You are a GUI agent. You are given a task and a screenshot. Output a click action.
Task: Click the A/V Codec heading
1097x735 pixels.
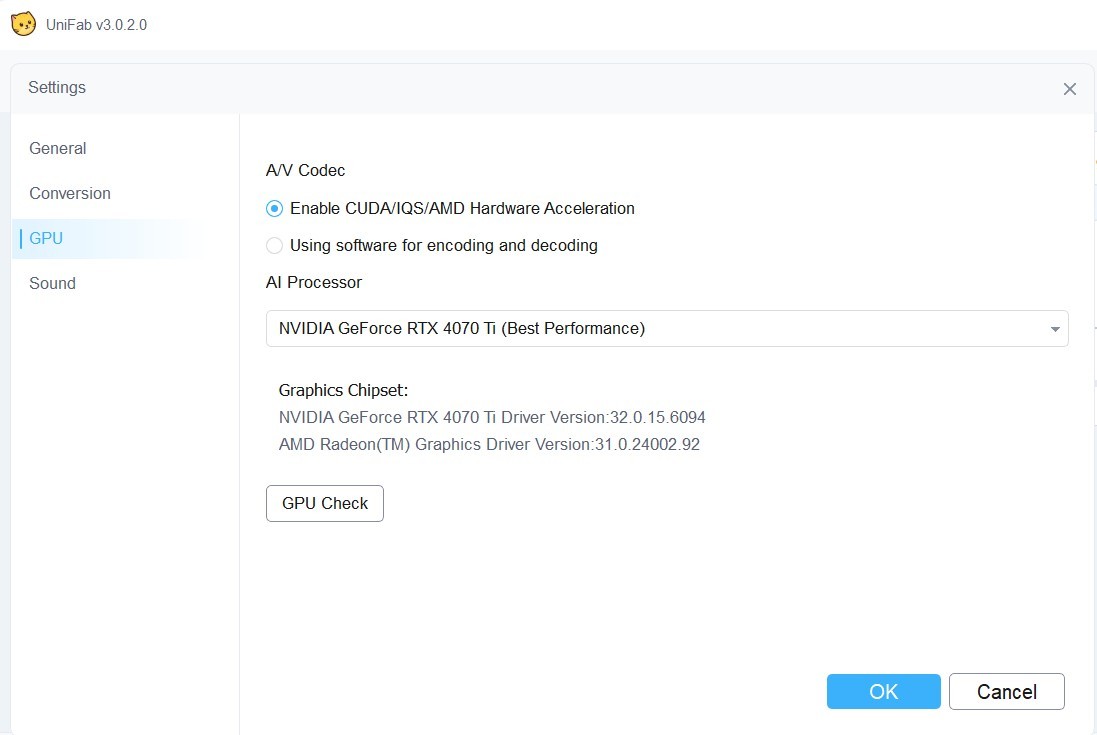click(305, 171)
